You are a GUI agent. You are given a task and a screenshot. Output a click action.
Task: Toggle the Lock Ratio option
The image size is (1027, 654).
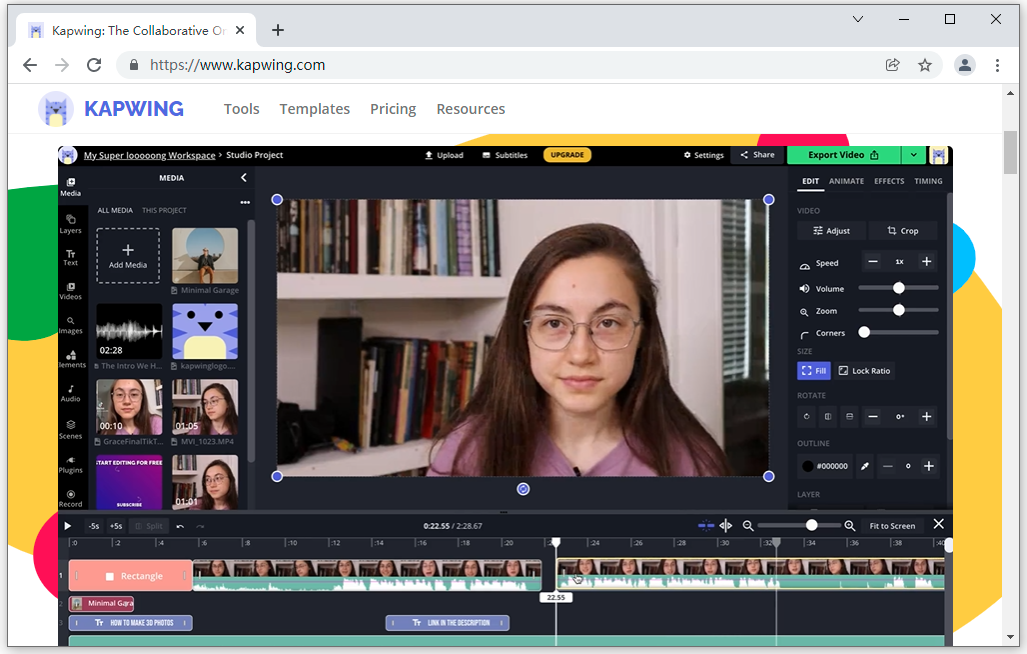coord(864,371)
